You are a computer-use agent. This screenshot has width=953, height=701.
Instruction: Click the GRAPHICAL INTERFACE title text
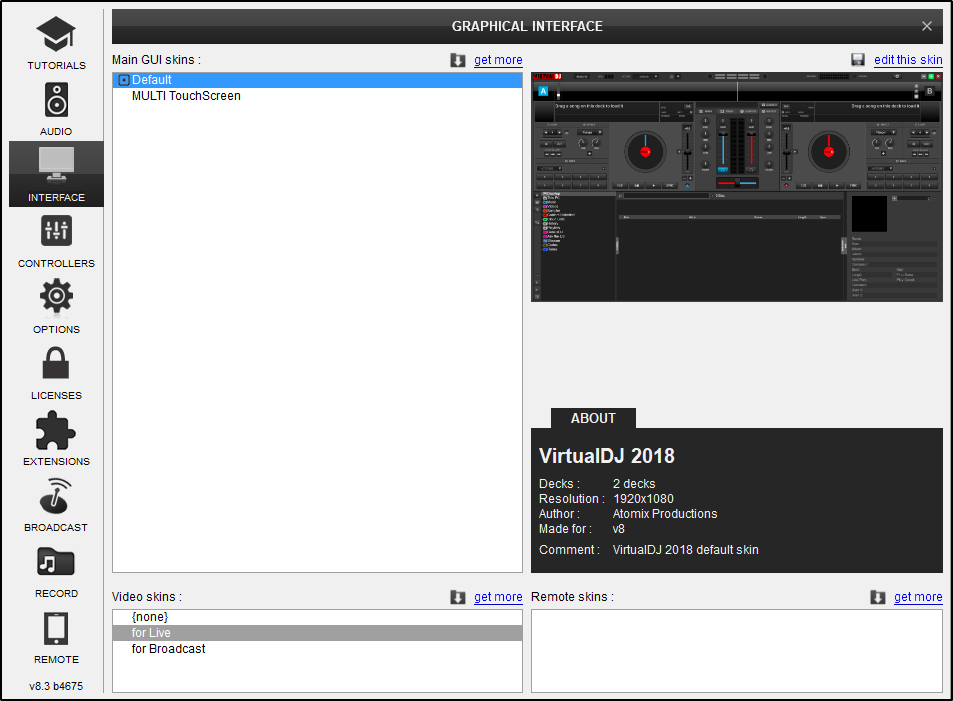pos(527,26)
